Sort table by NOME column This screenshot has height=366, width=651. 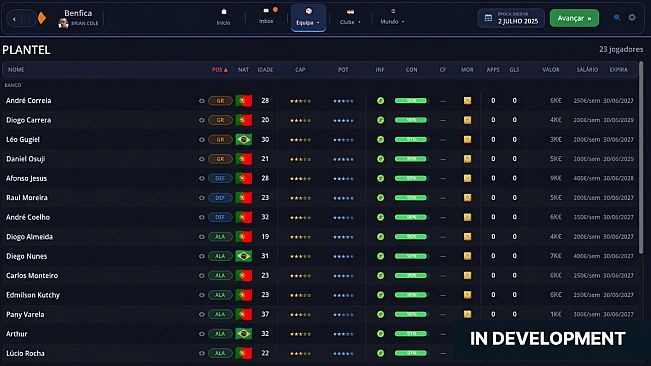pyautogui.click(x=16, y=70)
